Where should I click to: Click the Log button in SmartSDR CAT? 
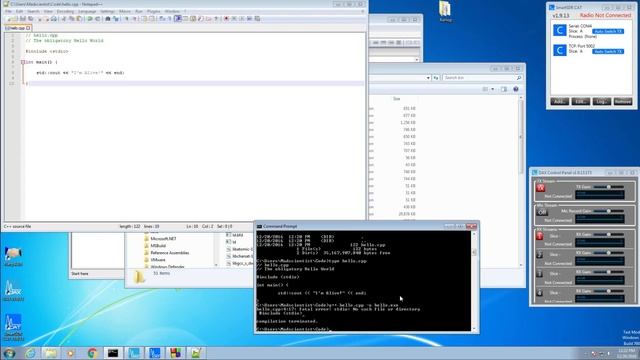pyautogui.click(x=602, y=102)
